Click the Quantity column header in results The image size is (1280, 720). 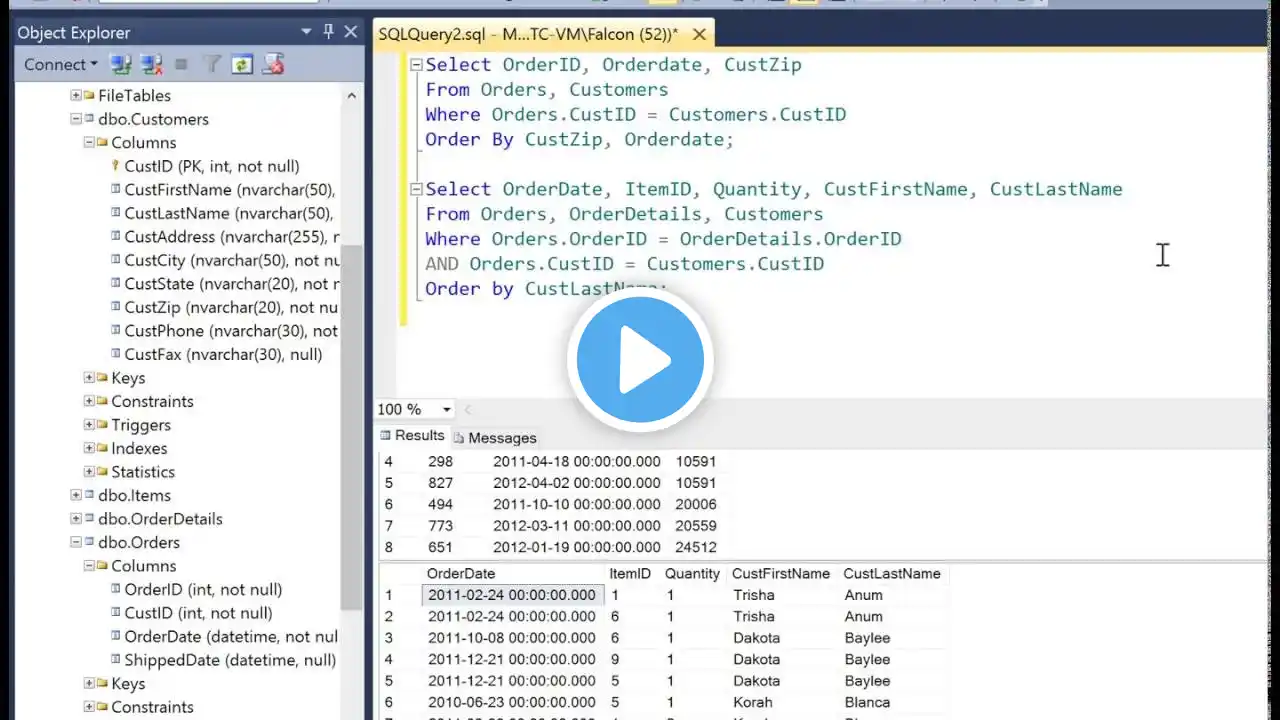coord(692,574)
